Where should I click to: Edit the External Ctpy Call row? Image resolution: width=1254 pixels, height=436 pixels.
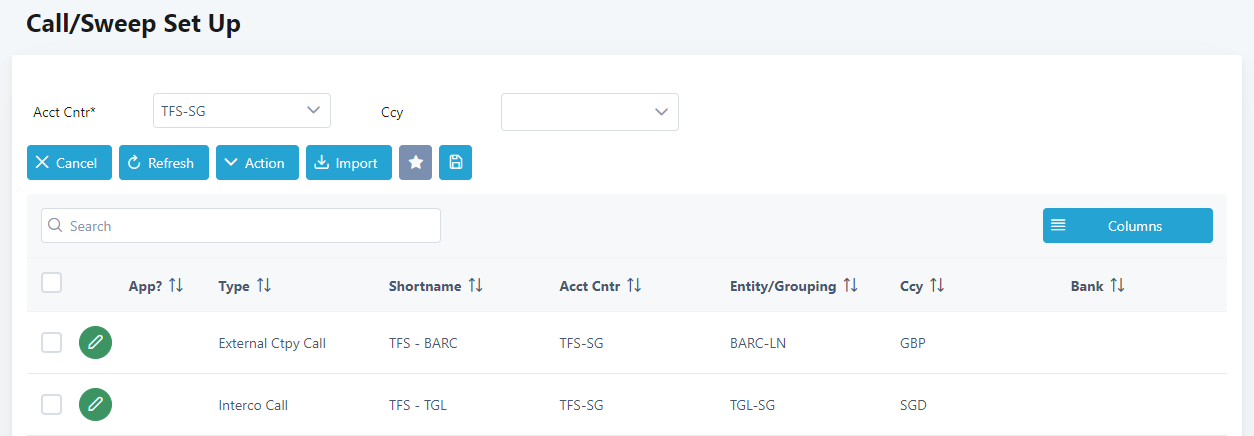(x=95, y=343)
